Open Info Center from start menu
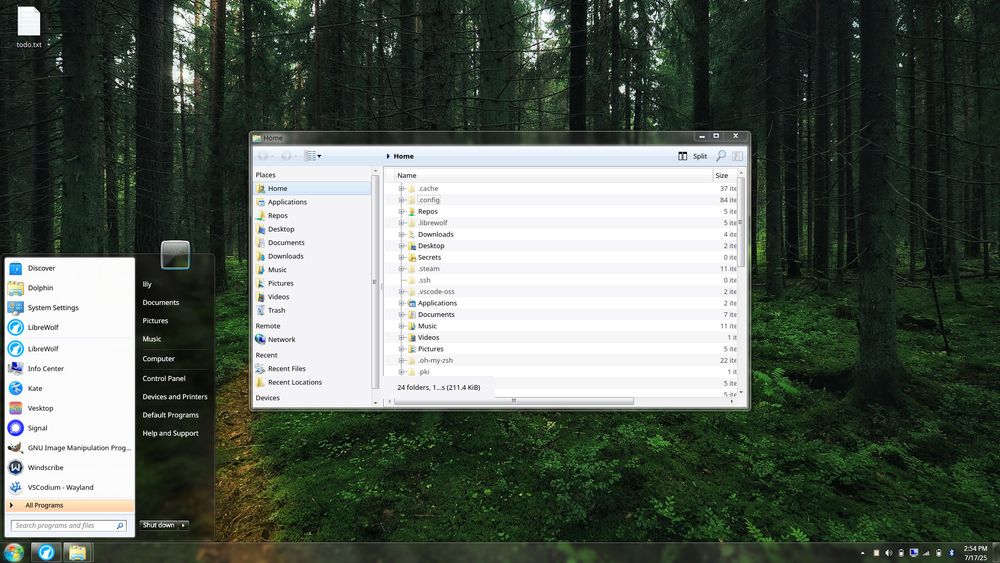 [x=69, y=369]
